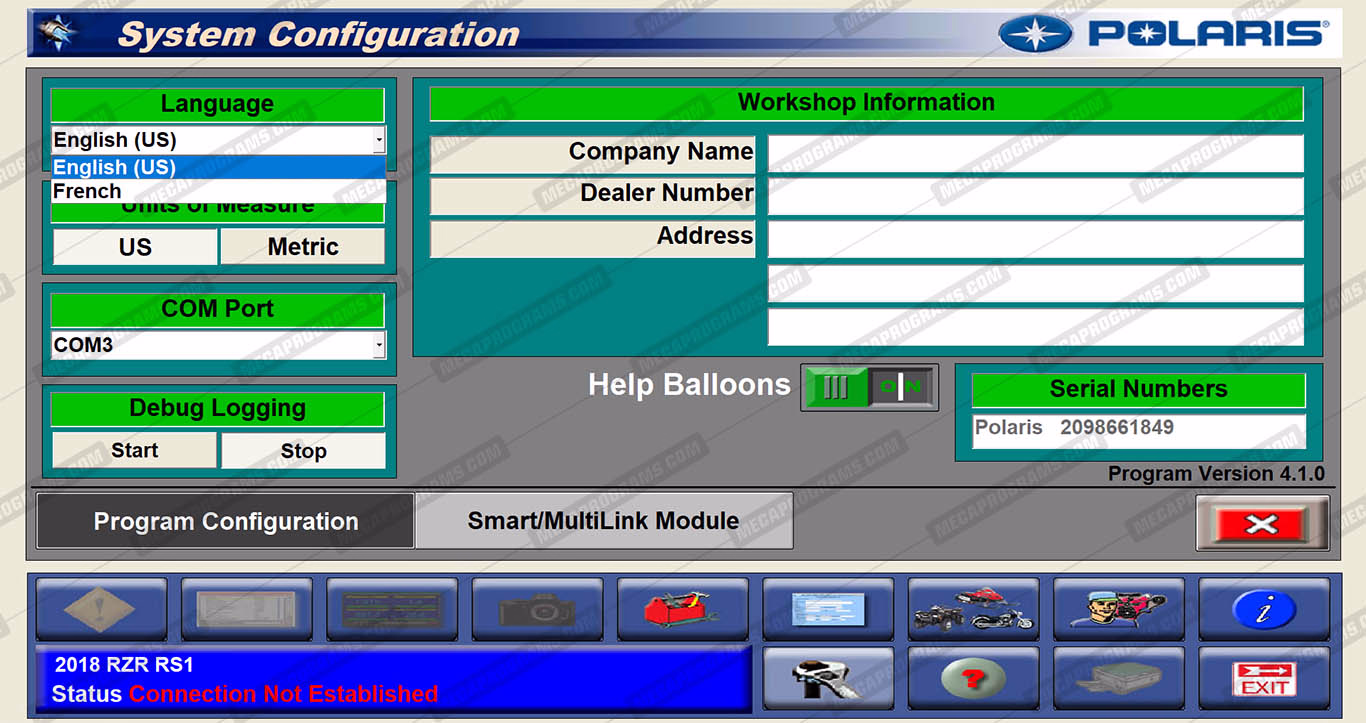
Task: Click the Serial Numbers header
Action: [1138, 389]
